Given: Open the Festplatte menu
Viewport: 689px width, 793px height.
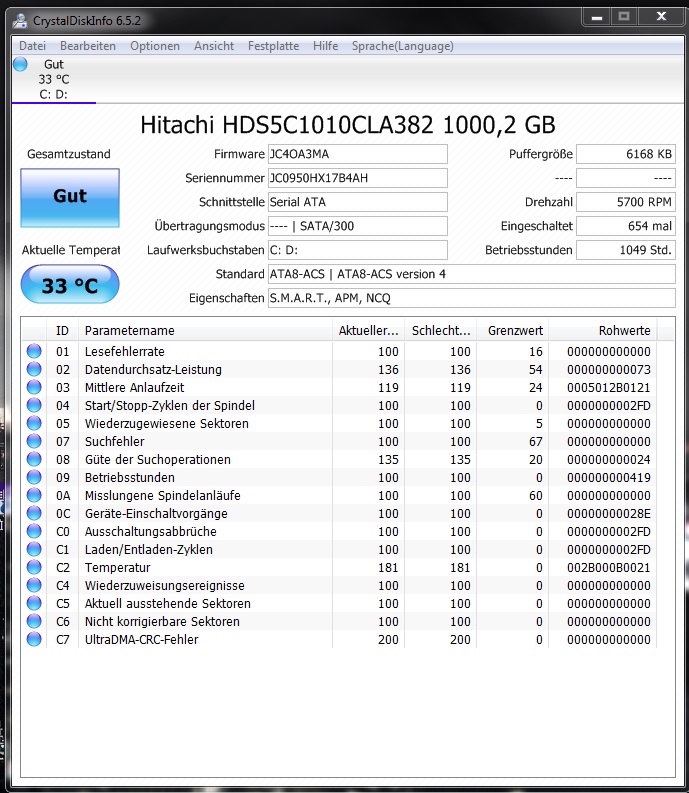Looking at the screenshot, I should 273,46.
